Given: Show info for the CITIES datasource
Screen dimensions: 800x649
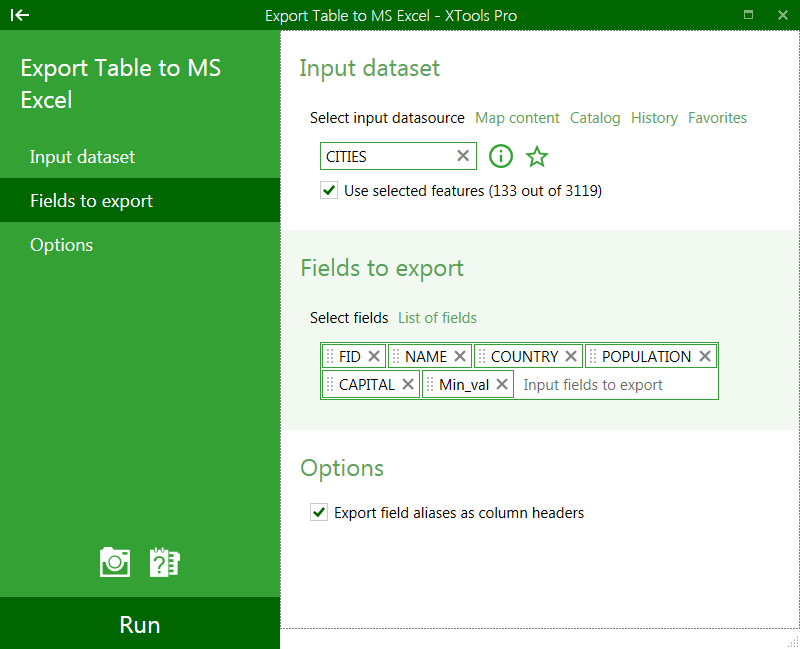Looking at the screenshot, I should (501, 156).
